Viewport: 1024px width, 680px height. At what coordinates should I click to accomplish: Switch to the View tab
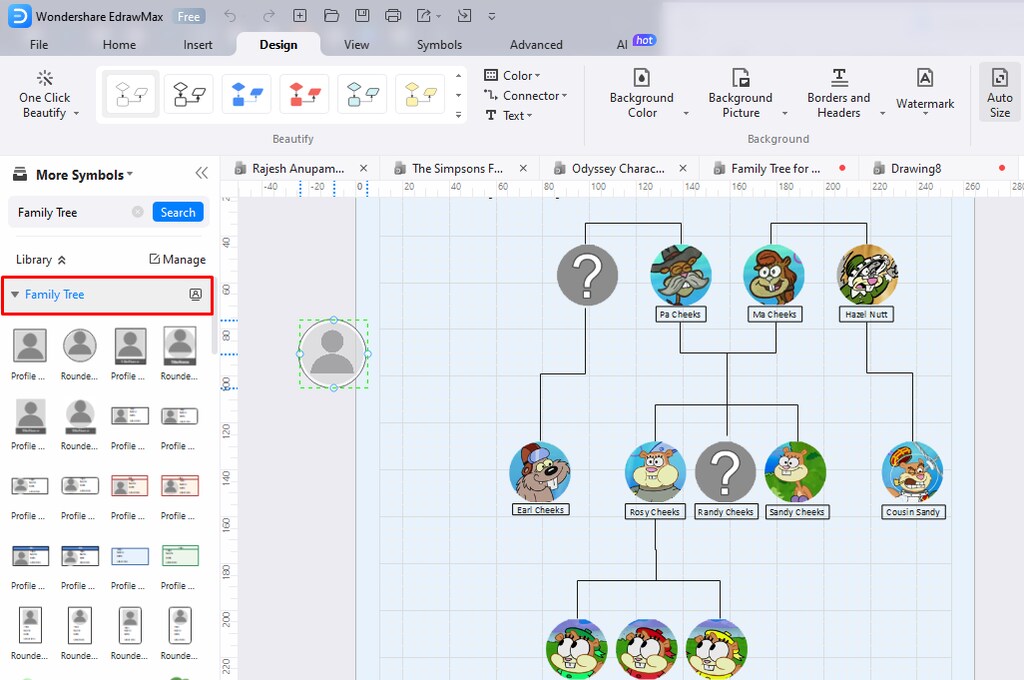point(357,44)
